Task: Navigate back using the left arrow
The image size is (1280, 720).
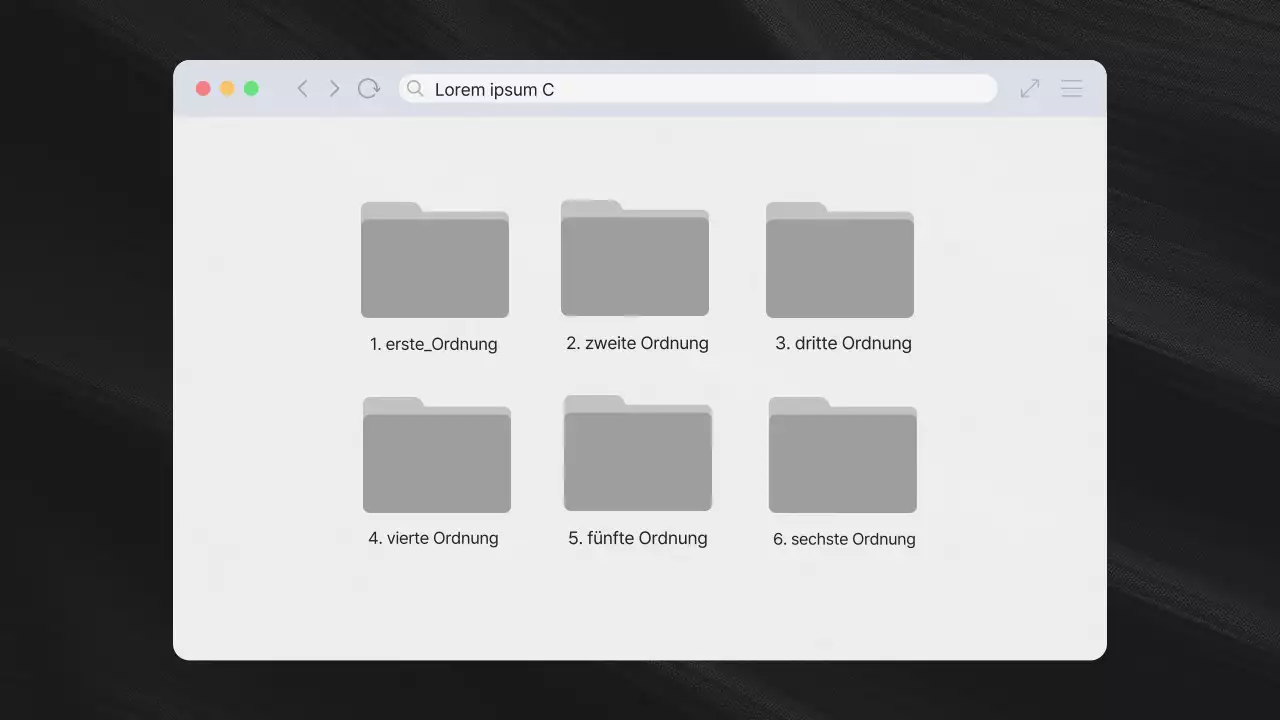Action: pos(303,88)
